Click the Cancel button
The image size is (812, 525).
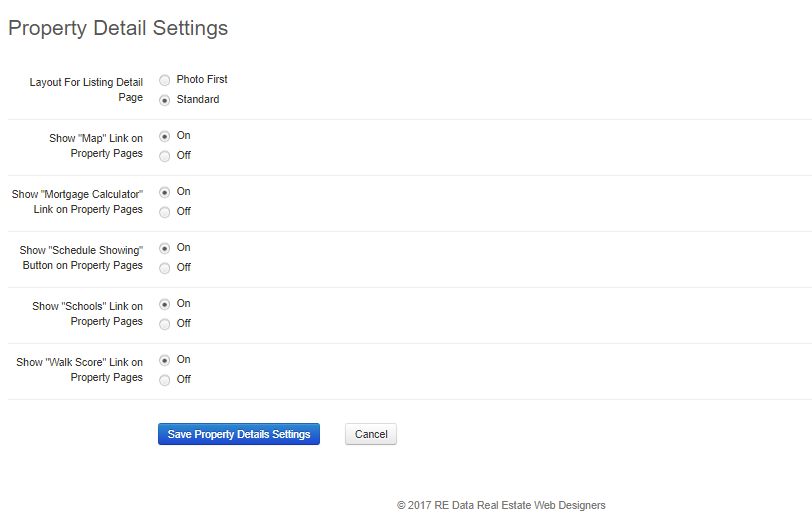[x=371, y=434]
